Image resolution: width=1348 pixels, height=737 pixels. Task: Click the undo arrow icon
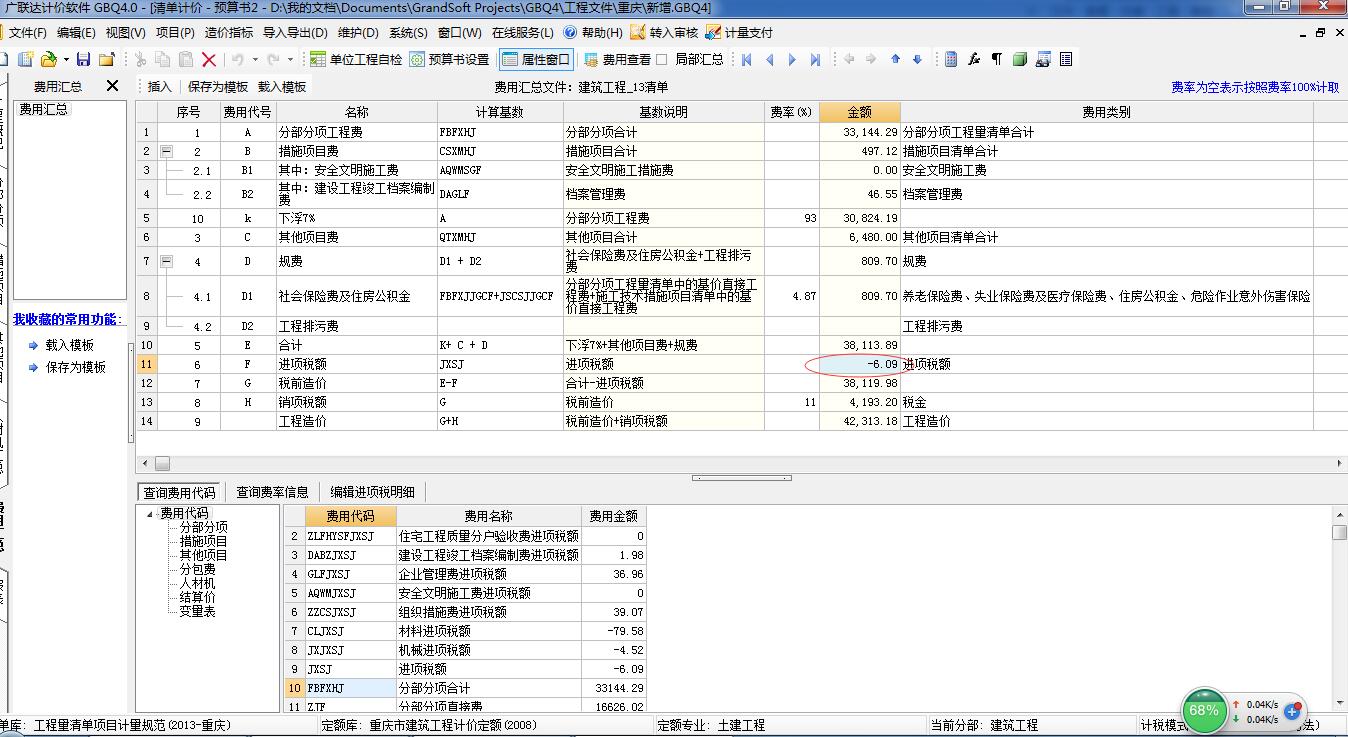point(239,60)
